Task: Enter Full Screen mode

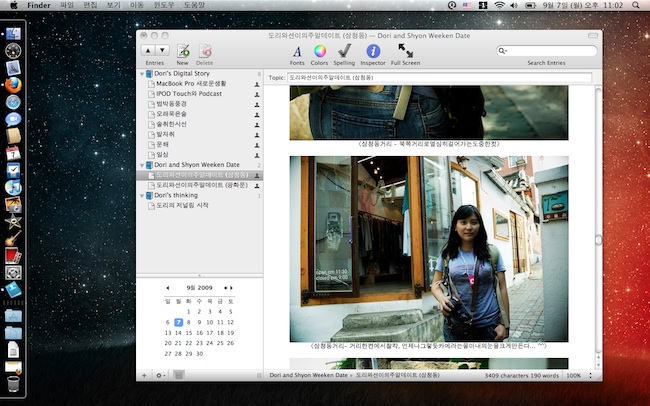Action: 405,55
